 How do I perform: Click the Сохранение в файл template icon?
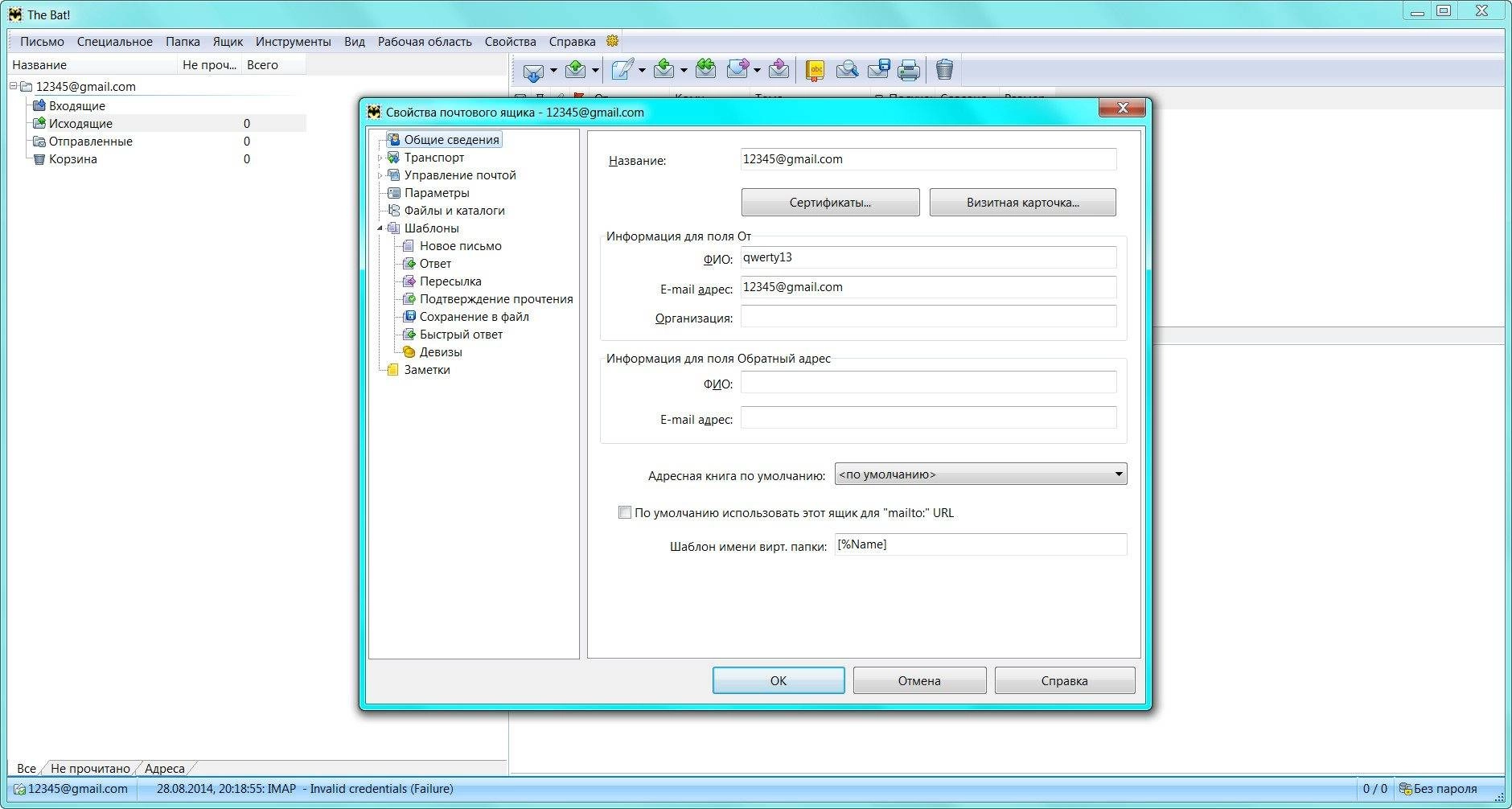[409, 316]
